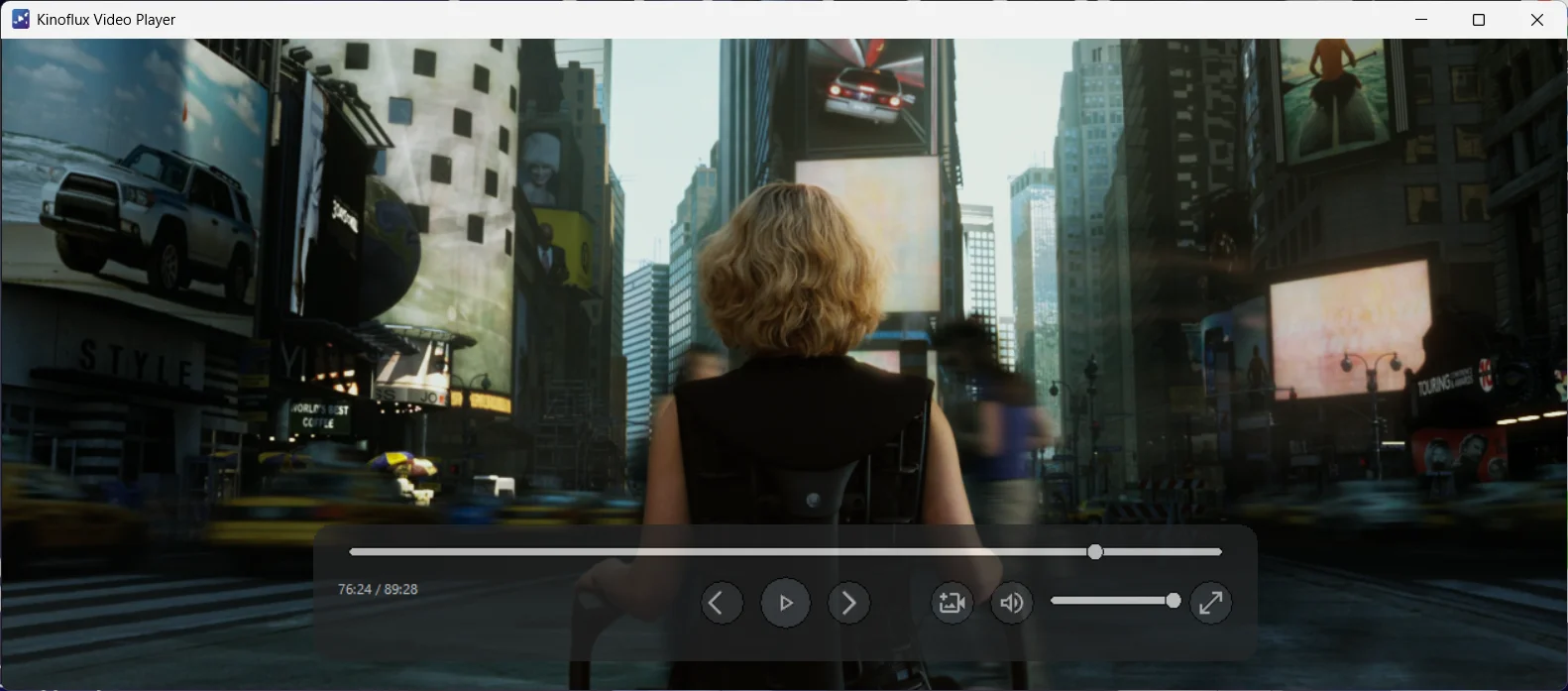Click the volume slider handle
1568x691 pixels.
tap(1174, 601)
